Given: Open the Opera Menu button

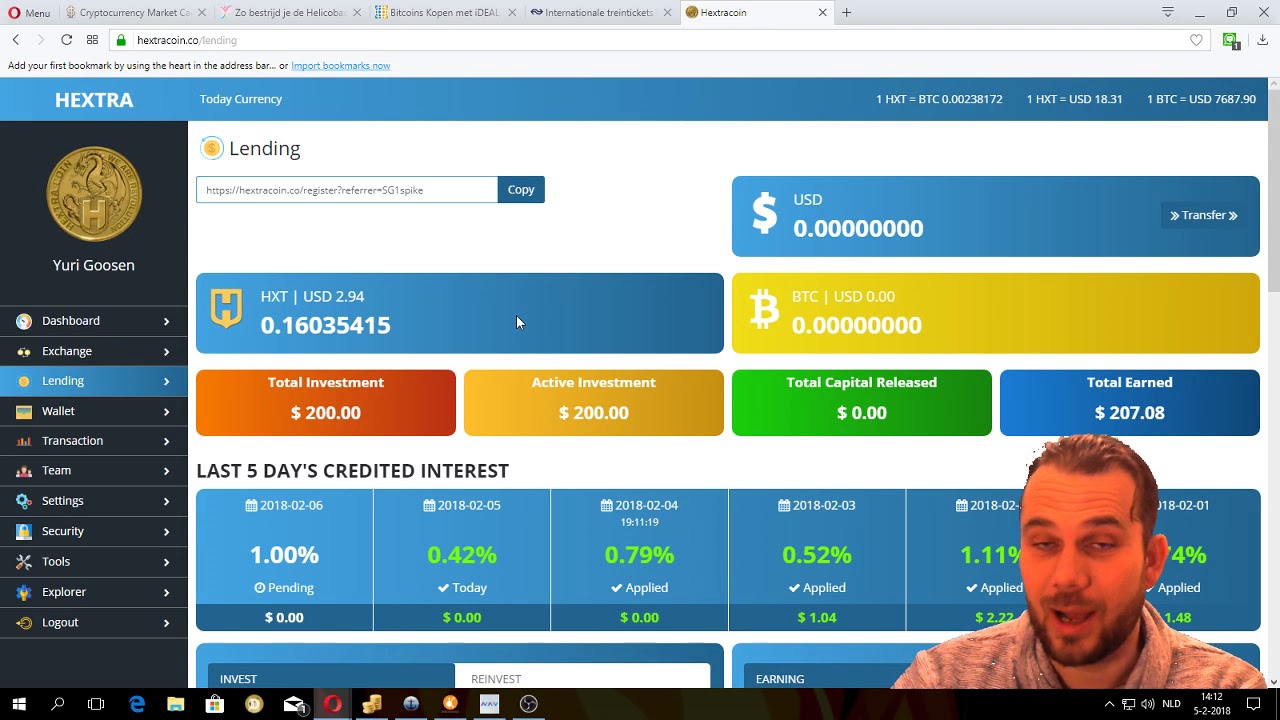Looking at the screenshot, I should click(29, 13).
